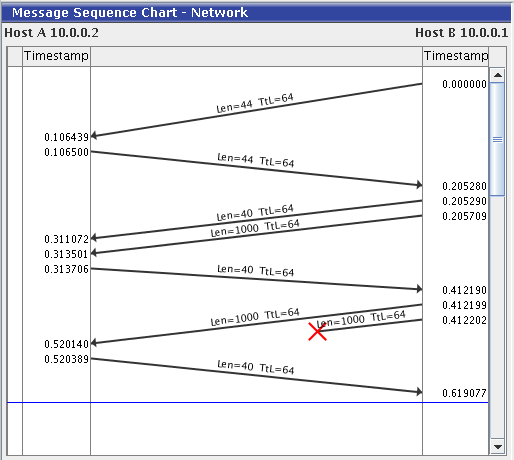Select Host A timestamp 0.106439

[66, 137]
